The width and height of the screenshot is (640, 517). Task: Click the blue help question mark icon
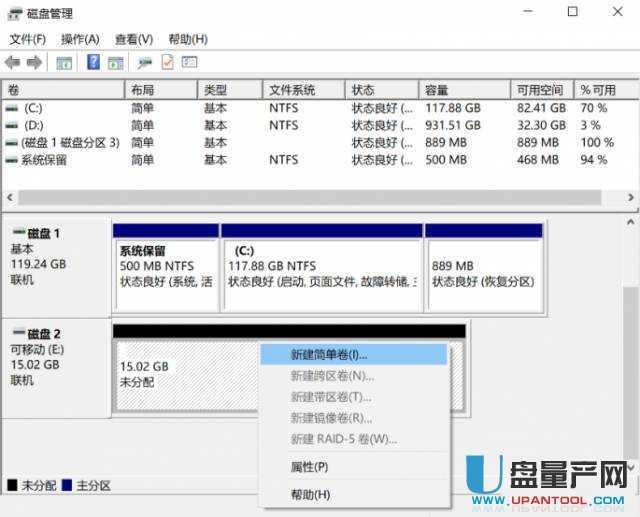point(93,62)
